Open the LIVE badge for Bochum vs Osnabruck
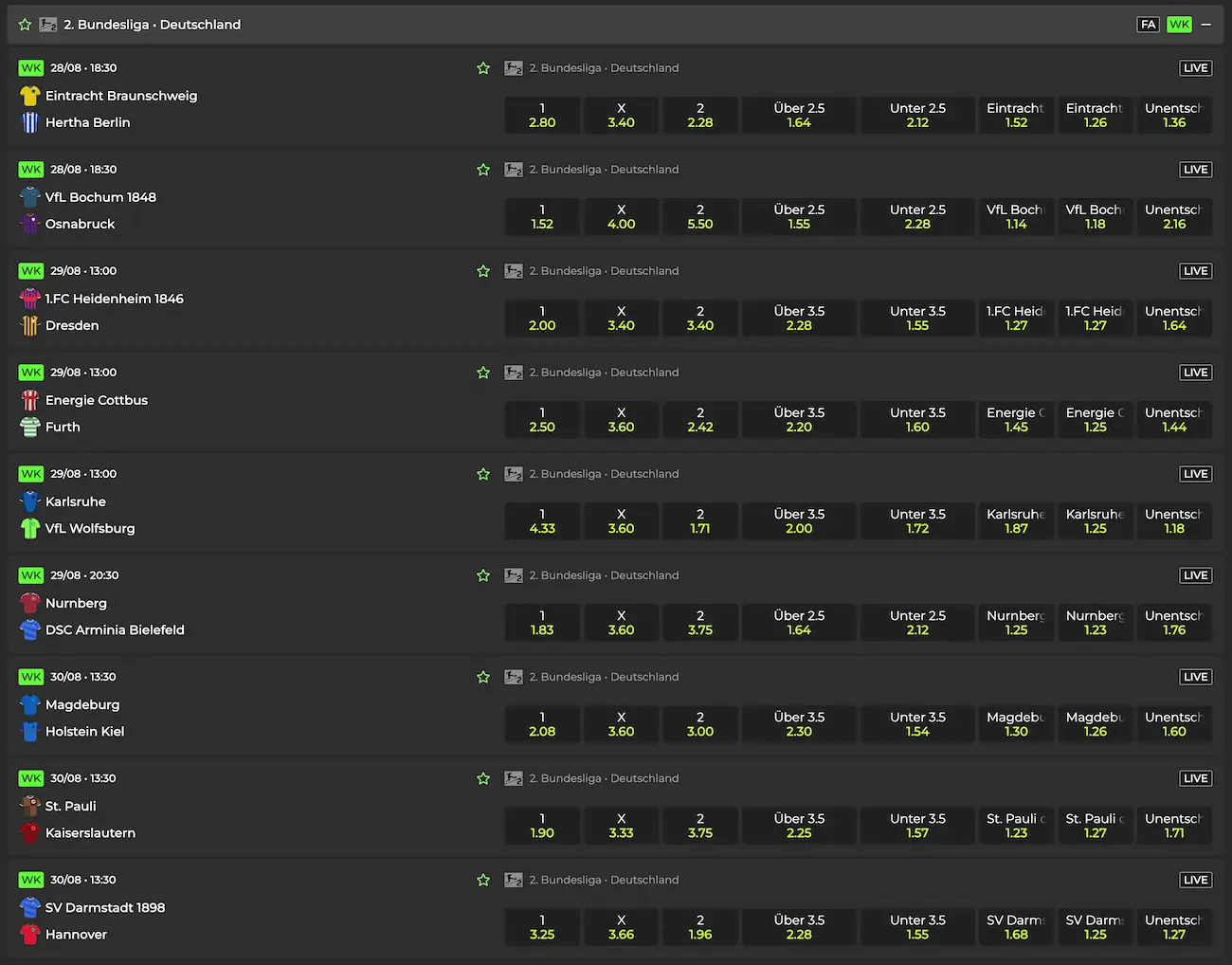1232x965 pixels. point(1196,170)
